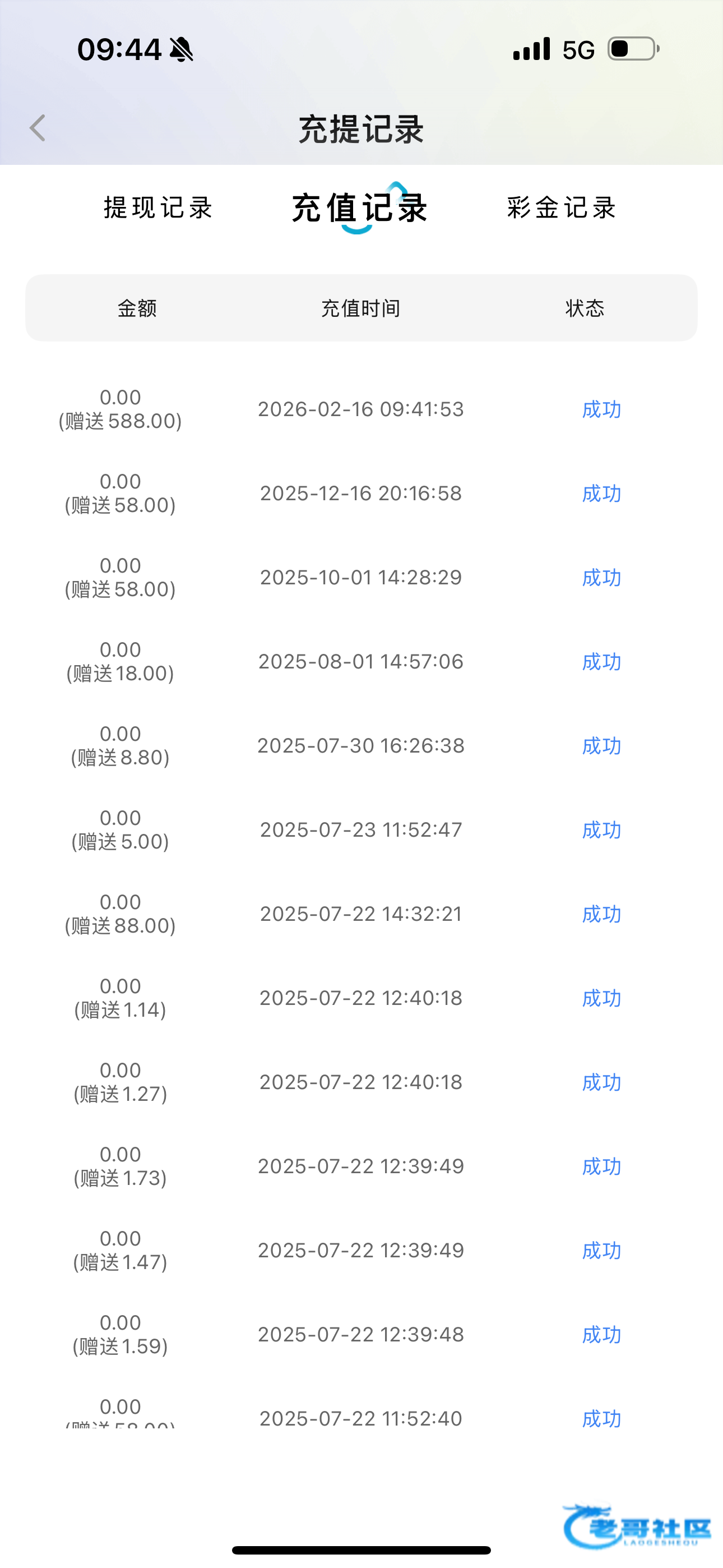Click the 金额 column header
Viewport: 723px width, 1568px height.
pos(137,308)
